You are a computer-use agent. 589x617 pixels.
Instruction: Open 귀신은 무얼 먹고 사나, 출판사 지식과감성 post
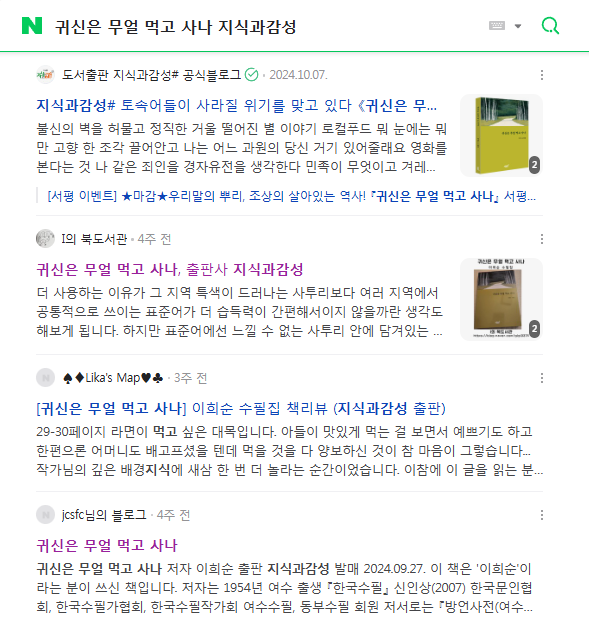click(x=170, y=270)
